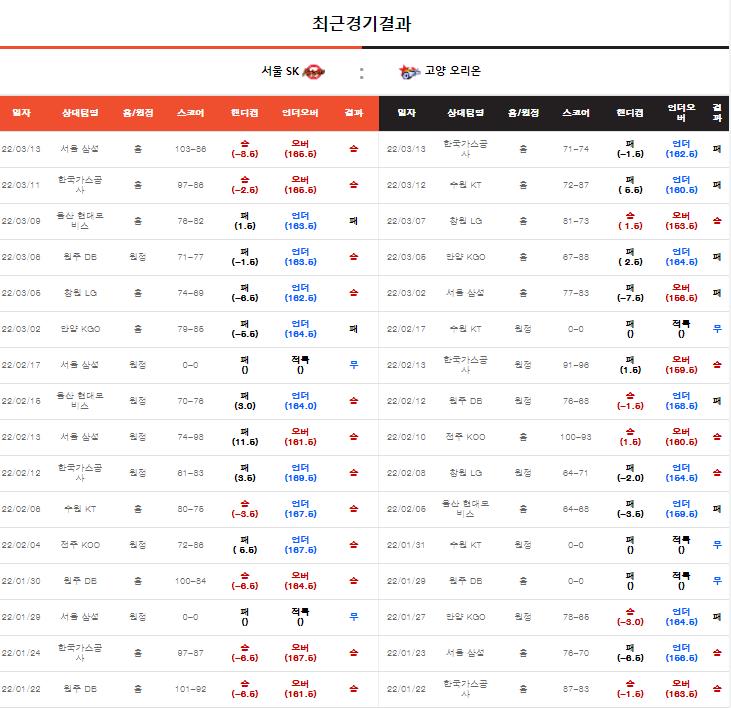Click 전주 KCC opponent on 서울 SK's 22/02/04 row
This screenshot has width=731, height=708.
coord(80,545)
